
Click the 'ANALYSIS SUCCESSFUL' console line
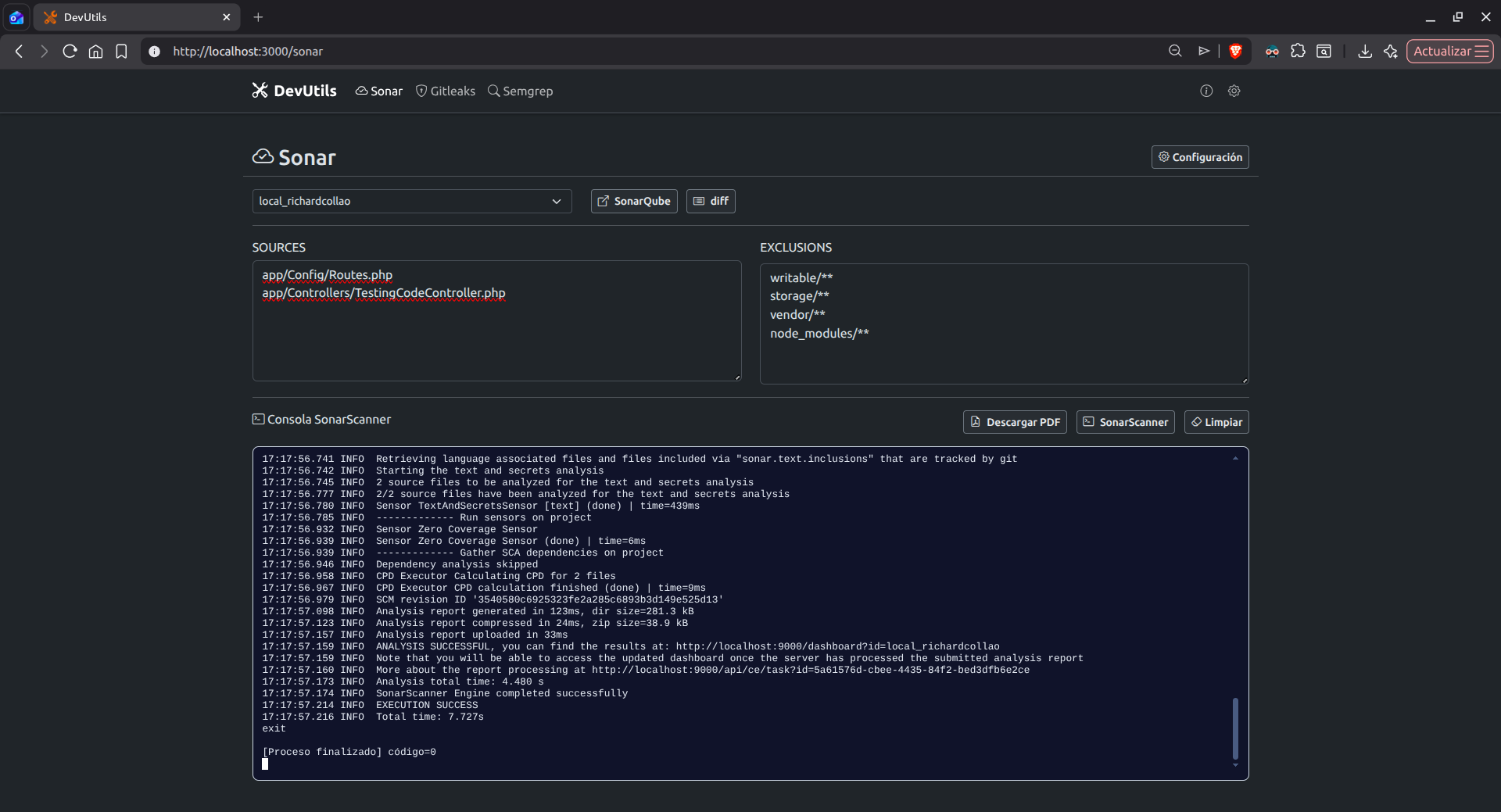click(631, 646)
